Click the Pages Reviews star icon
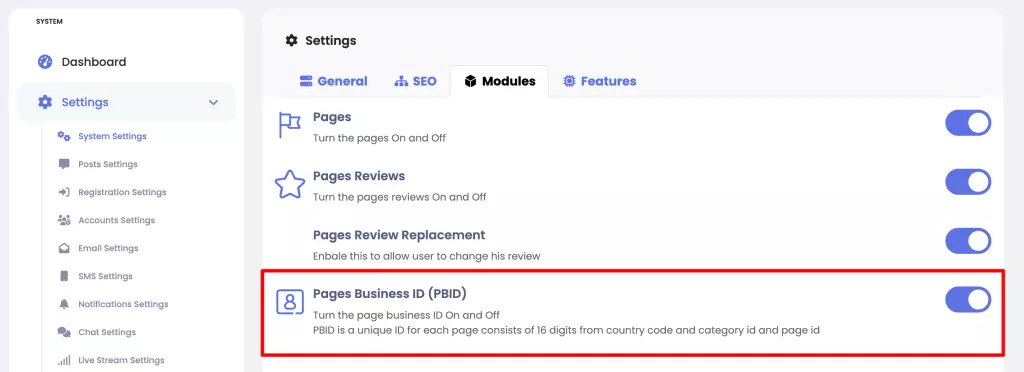 click(x=289, y=185)
